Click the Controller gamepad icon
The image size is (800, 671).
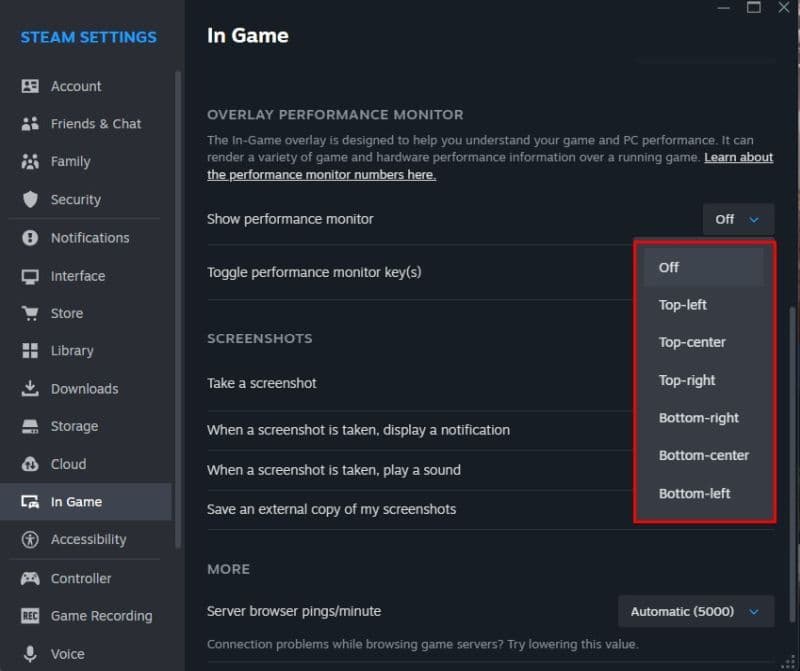tap(30, 578)
